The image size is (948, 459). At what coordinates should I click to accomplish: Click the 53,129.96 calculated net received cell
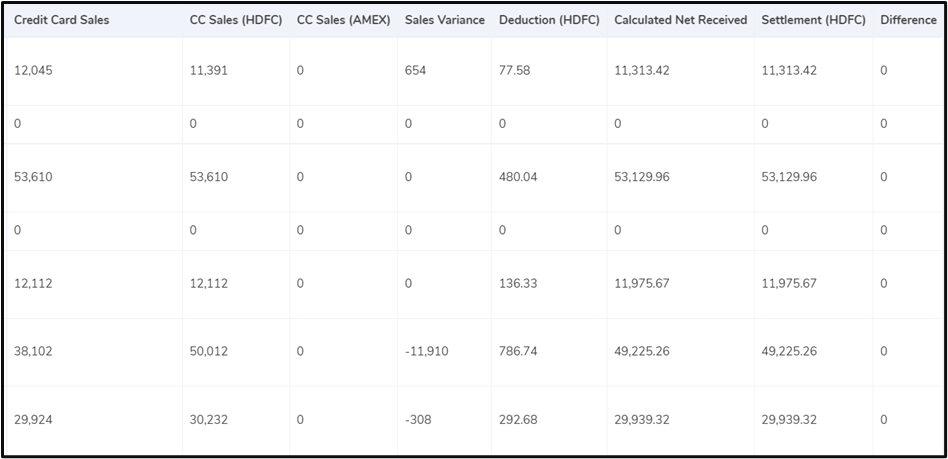tap(641, 177)
